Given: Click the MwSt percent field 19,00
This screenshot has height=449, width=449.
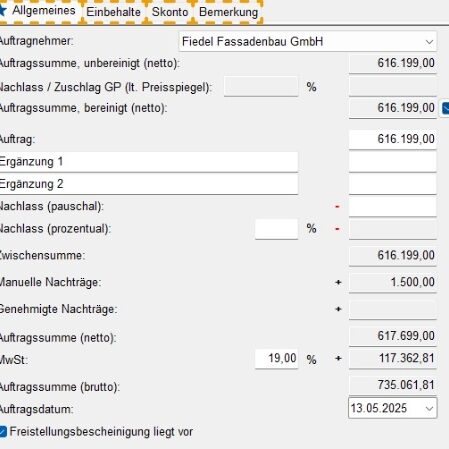Looking at the screenshot, I should 276,359.
